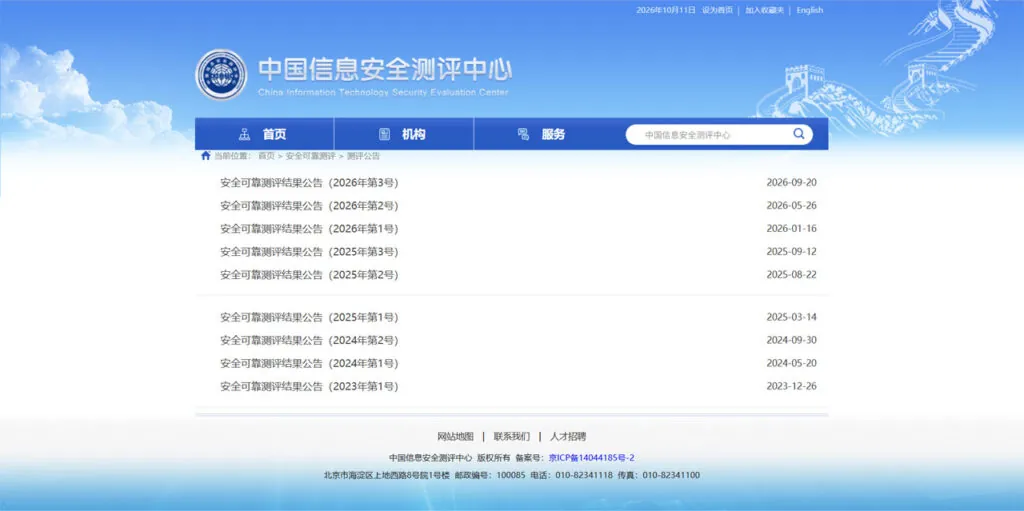Open 安全可靠测评结果公告（2026年第3号）

309,183
